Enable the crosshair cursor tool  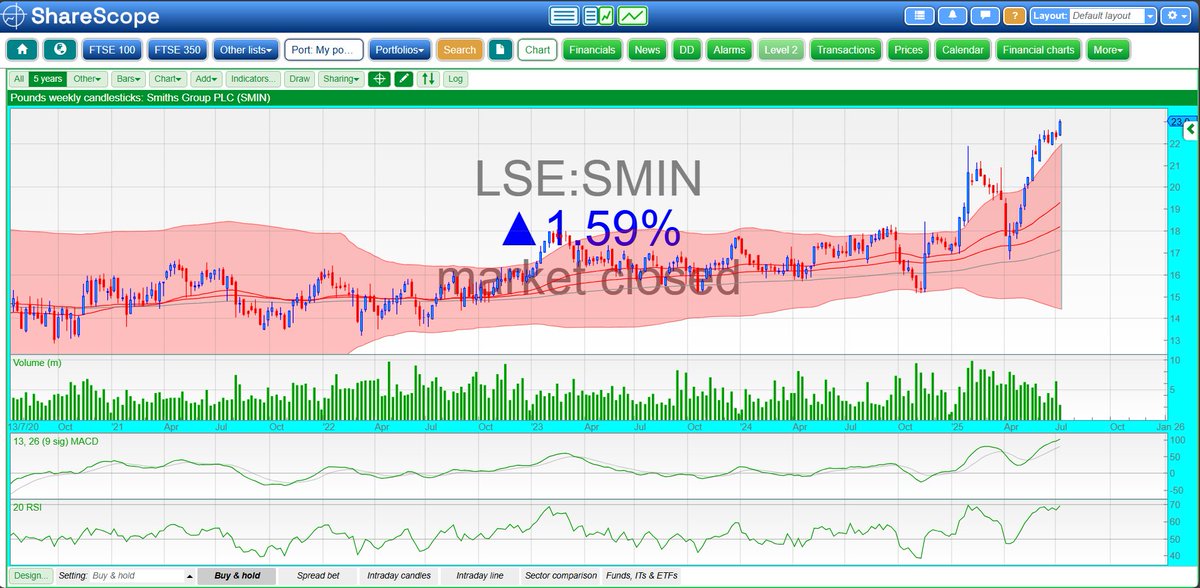point(379,78)
